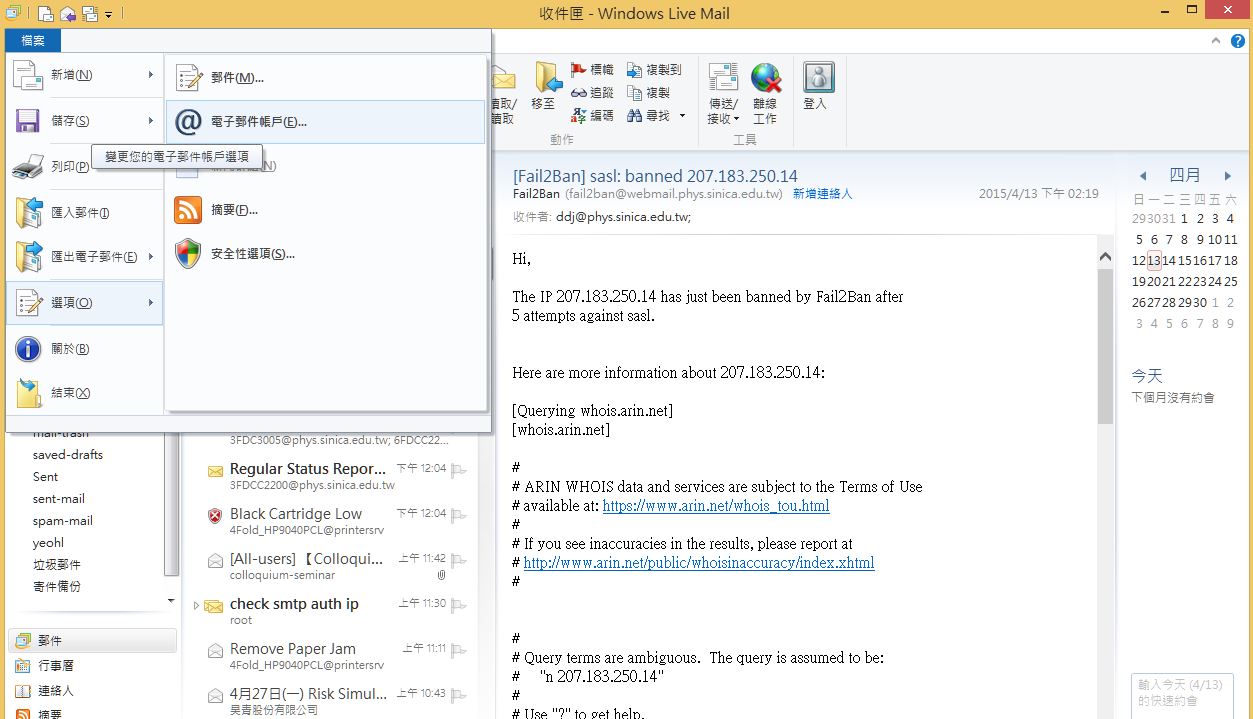Switch to 連絡人 (Contacts) view

tap(93, 691)
